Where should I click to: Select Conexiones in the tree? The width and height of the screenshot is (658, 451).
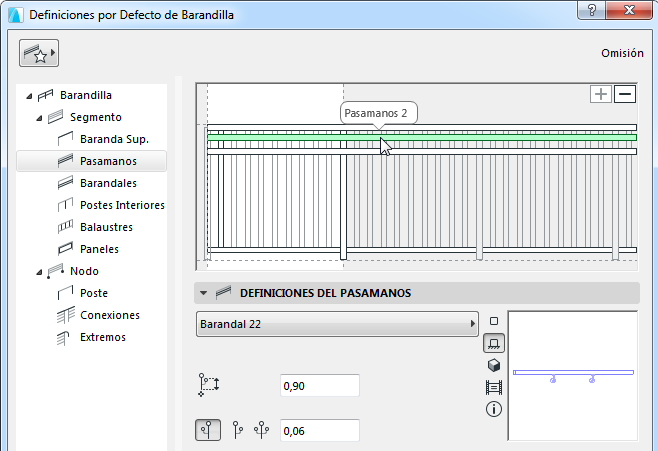tap(110, 315)
